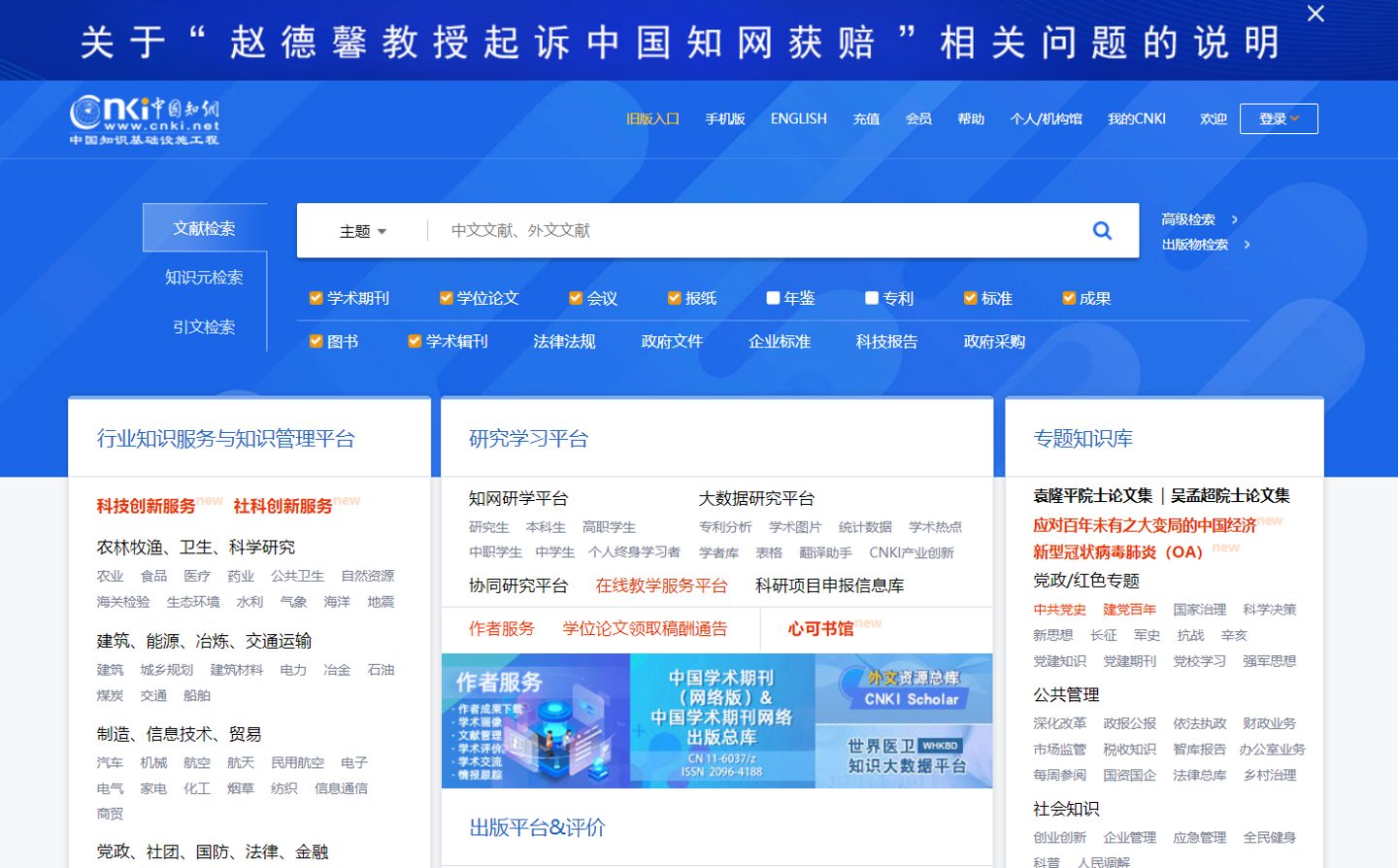Uncheck the 学术期刊 checkbox
The width and height of the screenshot is (1398, 868).
tap(316, 297)
